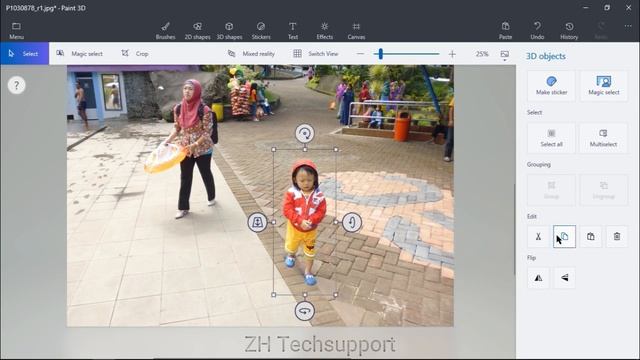Switch to 2D shapes tab
640x360 pixels.
(x=197, y=31)
